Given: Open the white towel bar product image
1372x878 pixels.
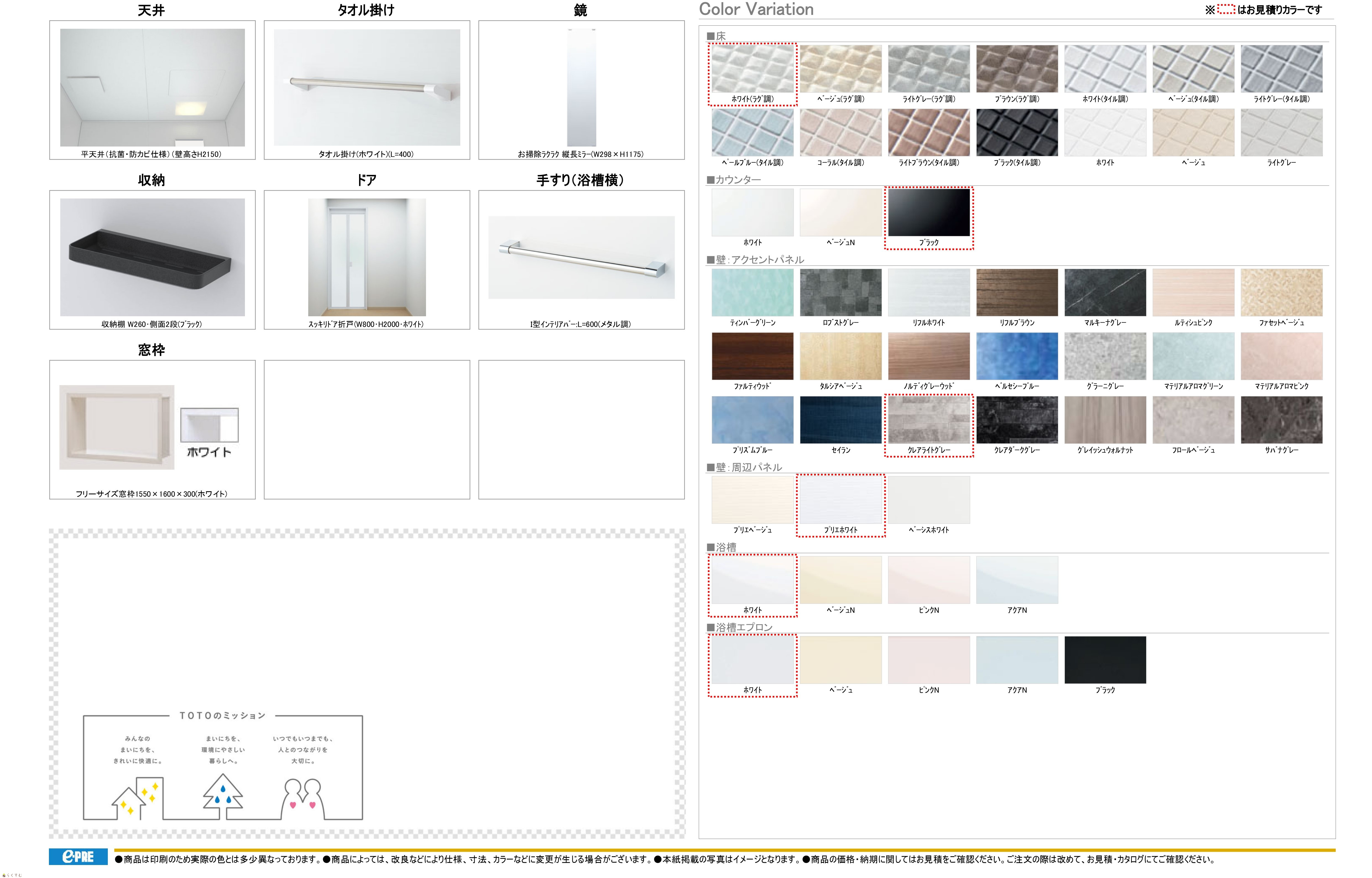Looking at the screenshot, I should pos(367,87).
